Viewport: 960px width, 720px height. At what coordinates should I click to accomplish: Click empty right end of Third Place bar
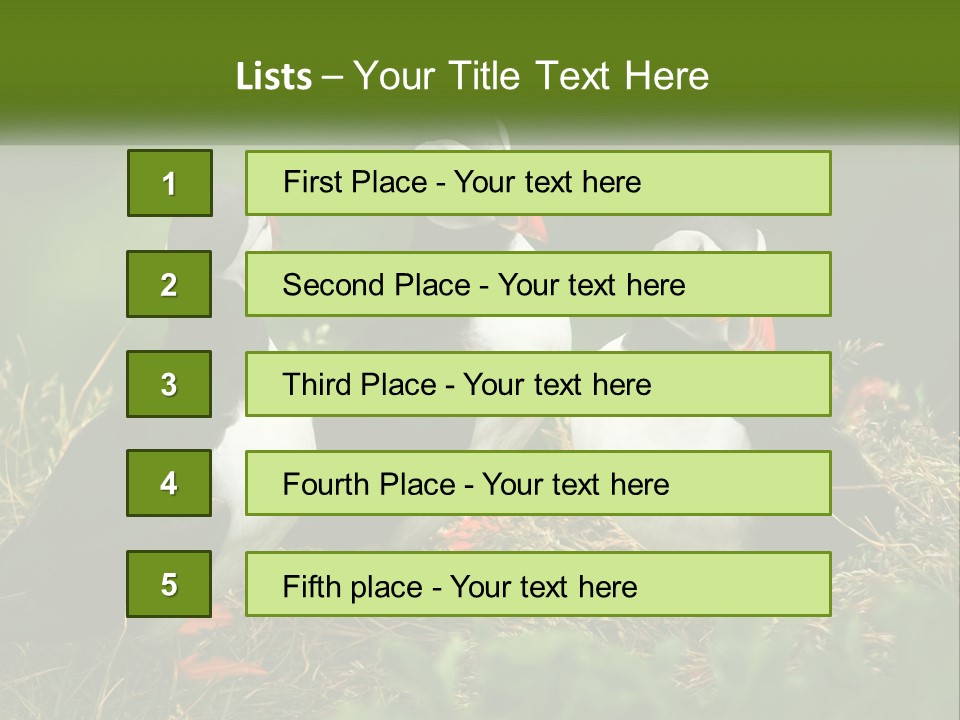pos(760,384)
